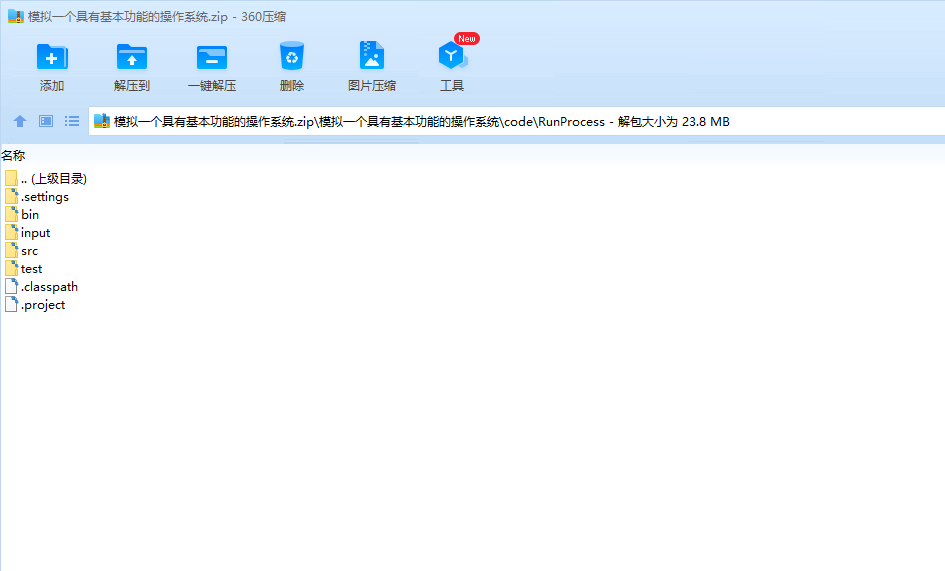Viewport: 945px width, 571px height.
Task: Open the Image Compression (图片压缩) tool
Action: pos(372,55)
